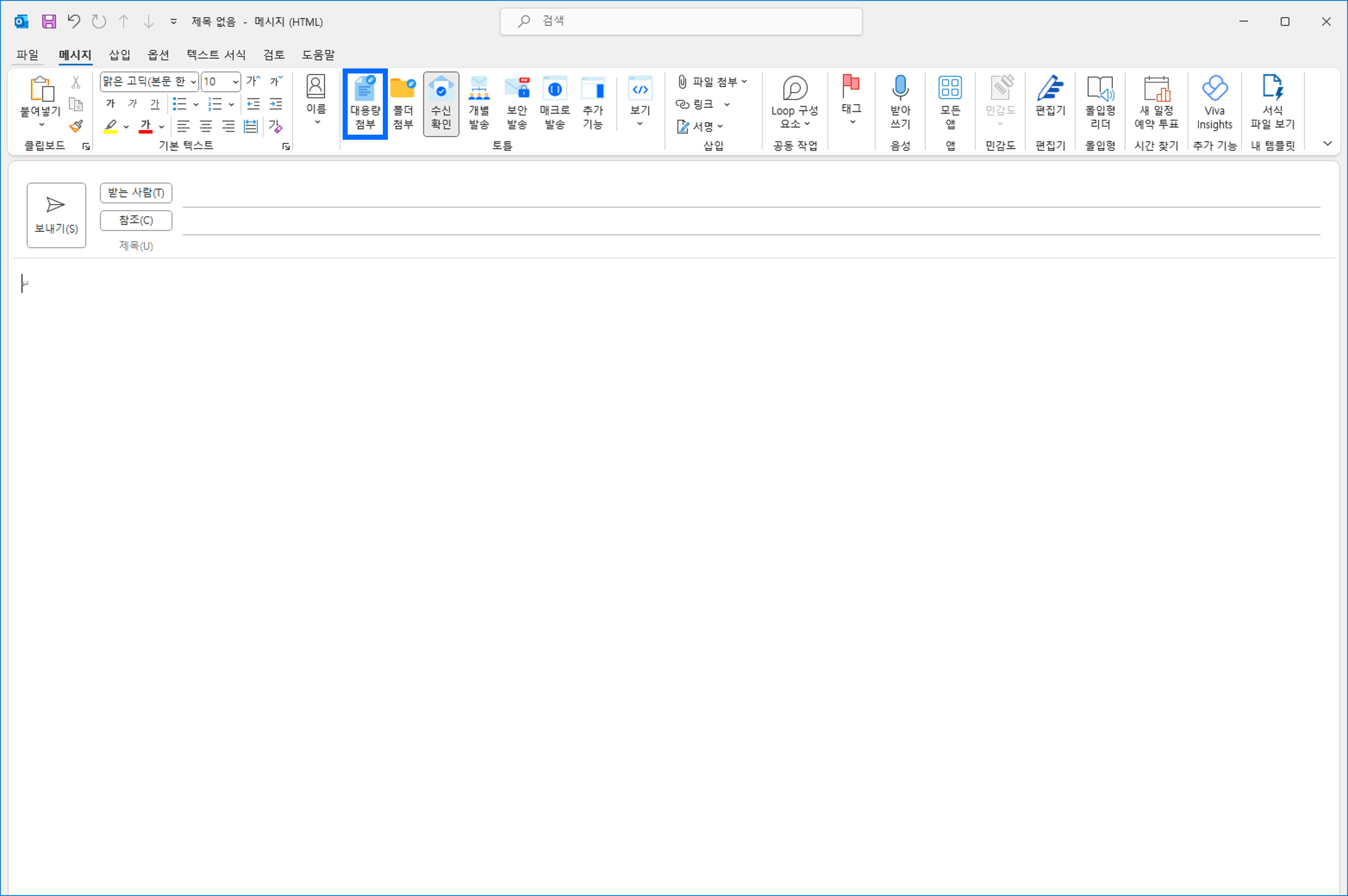The width and height of the screenshot is (1348, 896).
Task: Select the format painter brush icon
Action: coord(75,126)
